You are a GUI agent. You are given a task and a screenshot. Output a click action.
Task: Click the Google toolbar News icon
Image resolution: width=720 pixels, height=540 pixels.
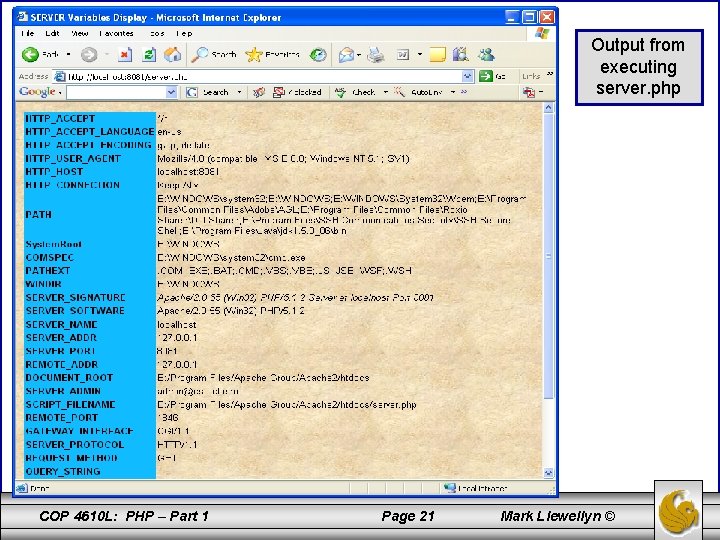(x=259, y=92)
